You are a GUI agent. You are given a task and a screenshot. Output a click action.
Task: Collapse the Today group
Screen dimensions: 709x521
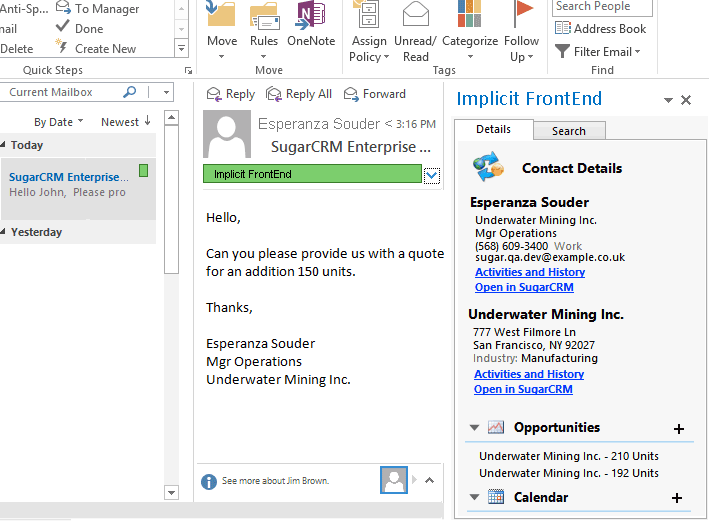3,145
